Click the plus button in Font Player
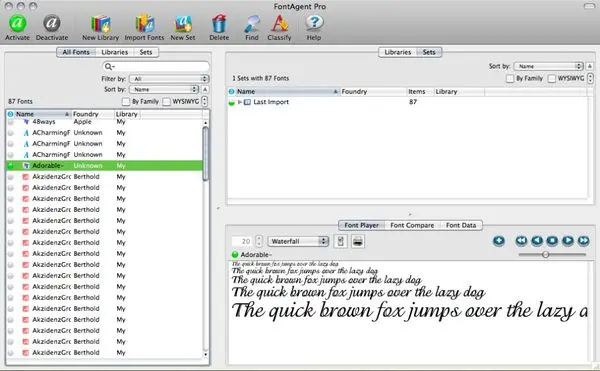The image size is (600, 371). [x=499, y=241]
